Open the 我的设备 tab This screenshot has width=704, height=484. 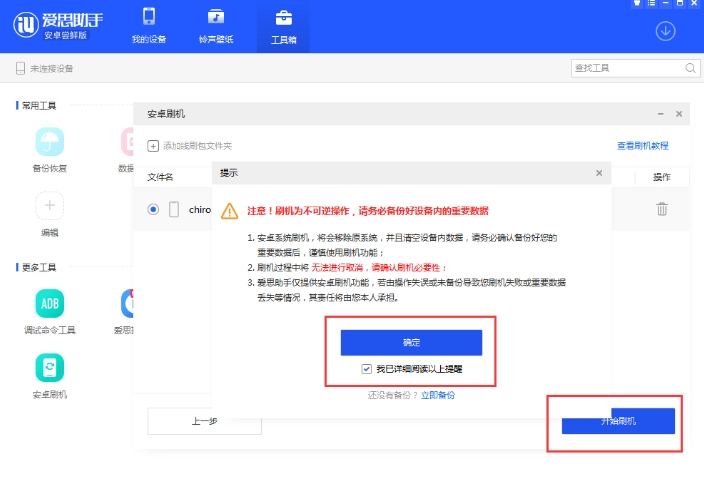click(x=149, y=26)
